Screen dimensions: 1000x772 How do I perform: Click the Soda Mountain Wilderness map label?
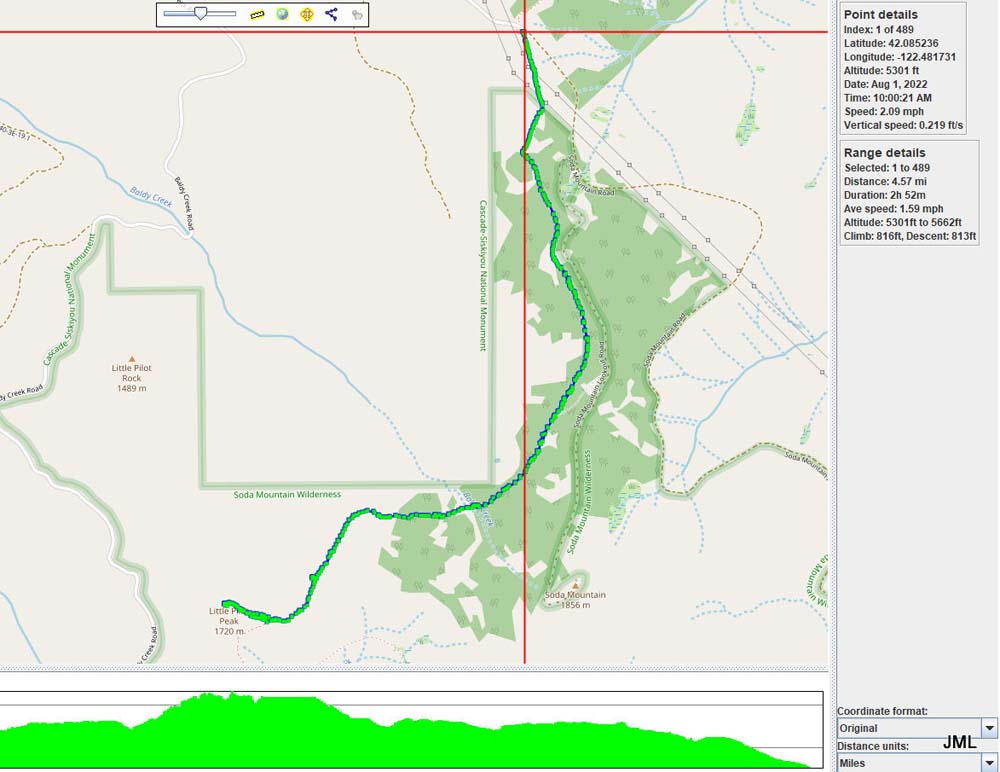[287, 494]
